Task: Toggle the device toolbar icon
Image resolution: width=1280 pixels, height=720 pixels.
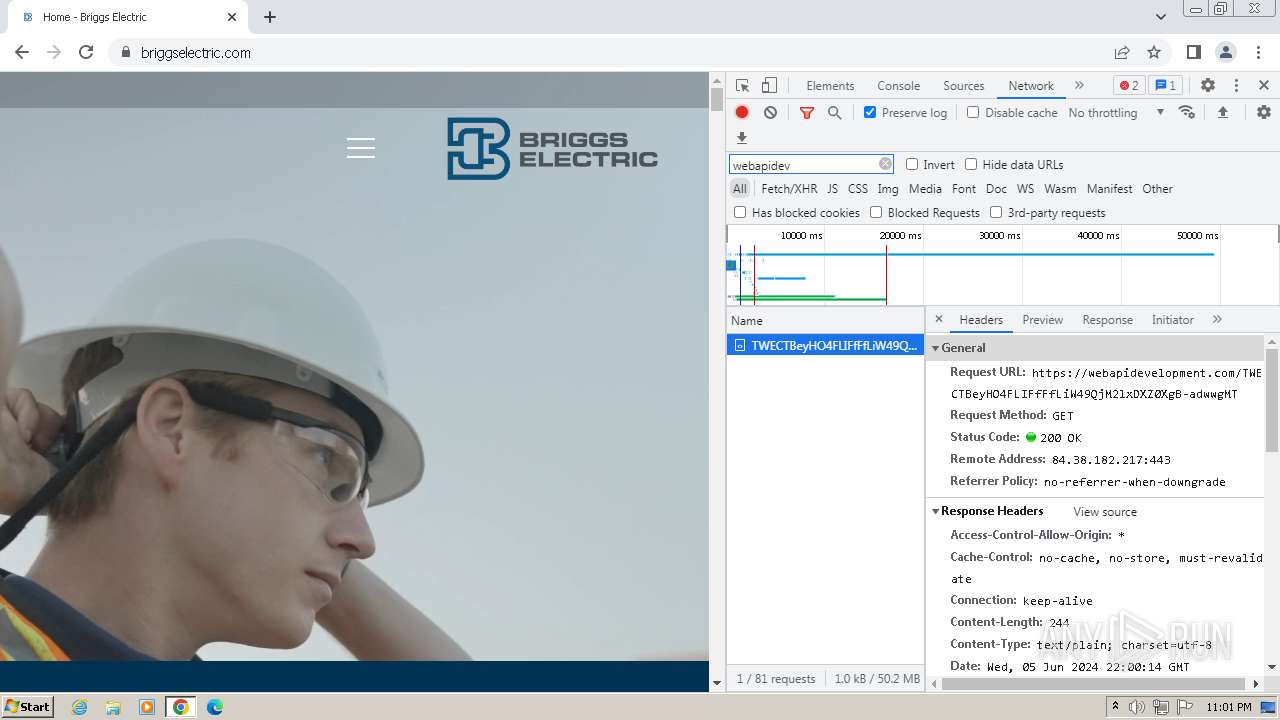Action: (x=769, y=85)
